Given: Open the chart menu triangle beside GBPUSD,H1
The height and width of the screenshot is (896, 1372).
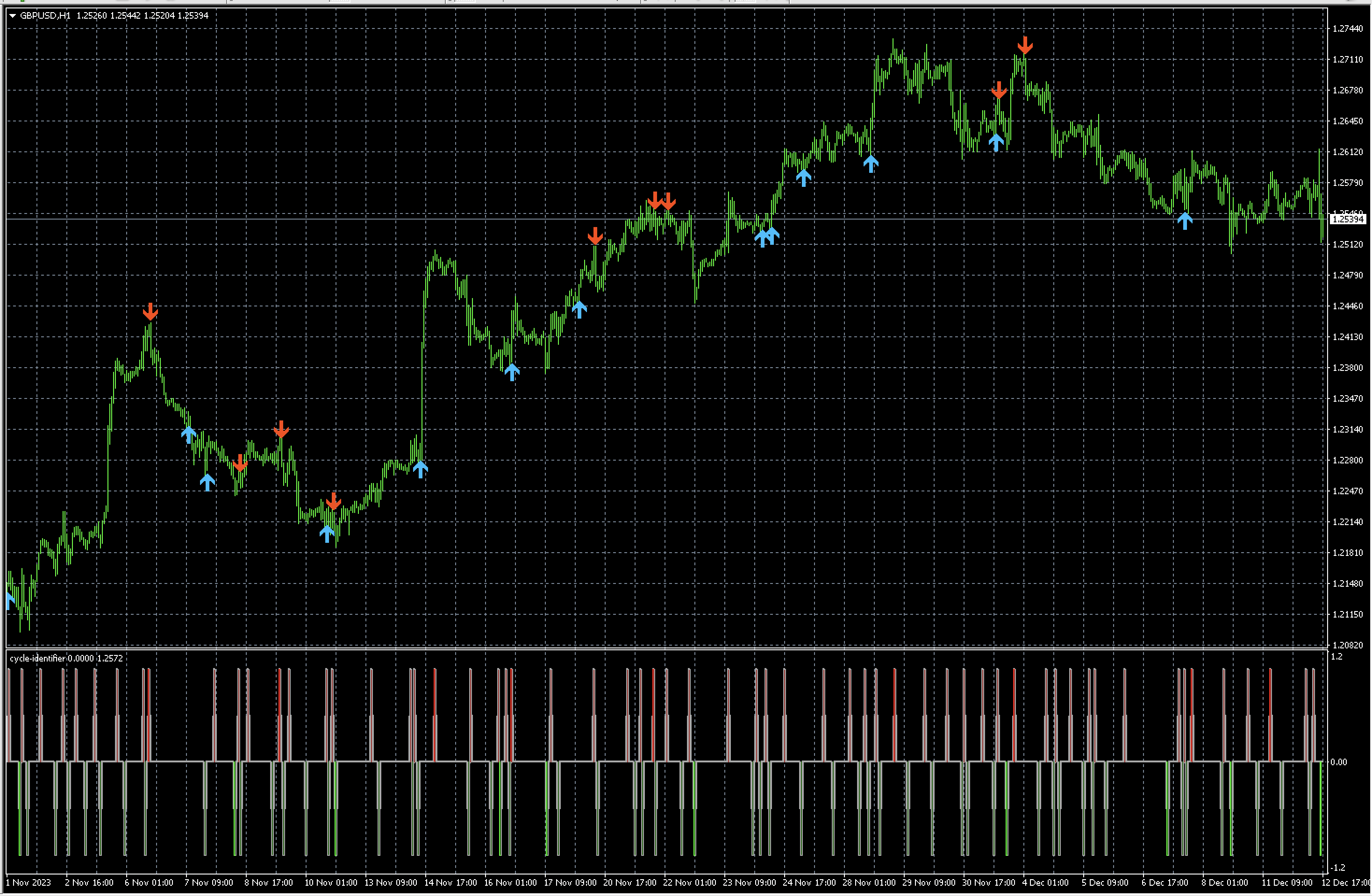Looking at the screenshot, I should pyautogui.click(x=13, y=15).
